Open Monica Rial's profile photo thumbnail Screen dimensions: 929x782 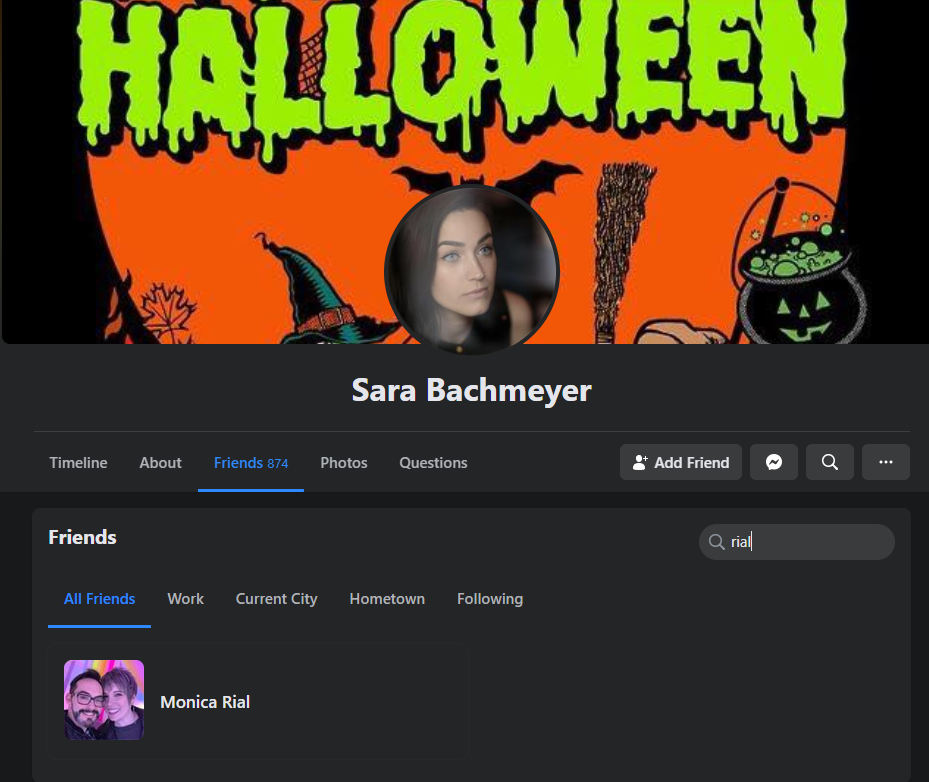[104, 700]
